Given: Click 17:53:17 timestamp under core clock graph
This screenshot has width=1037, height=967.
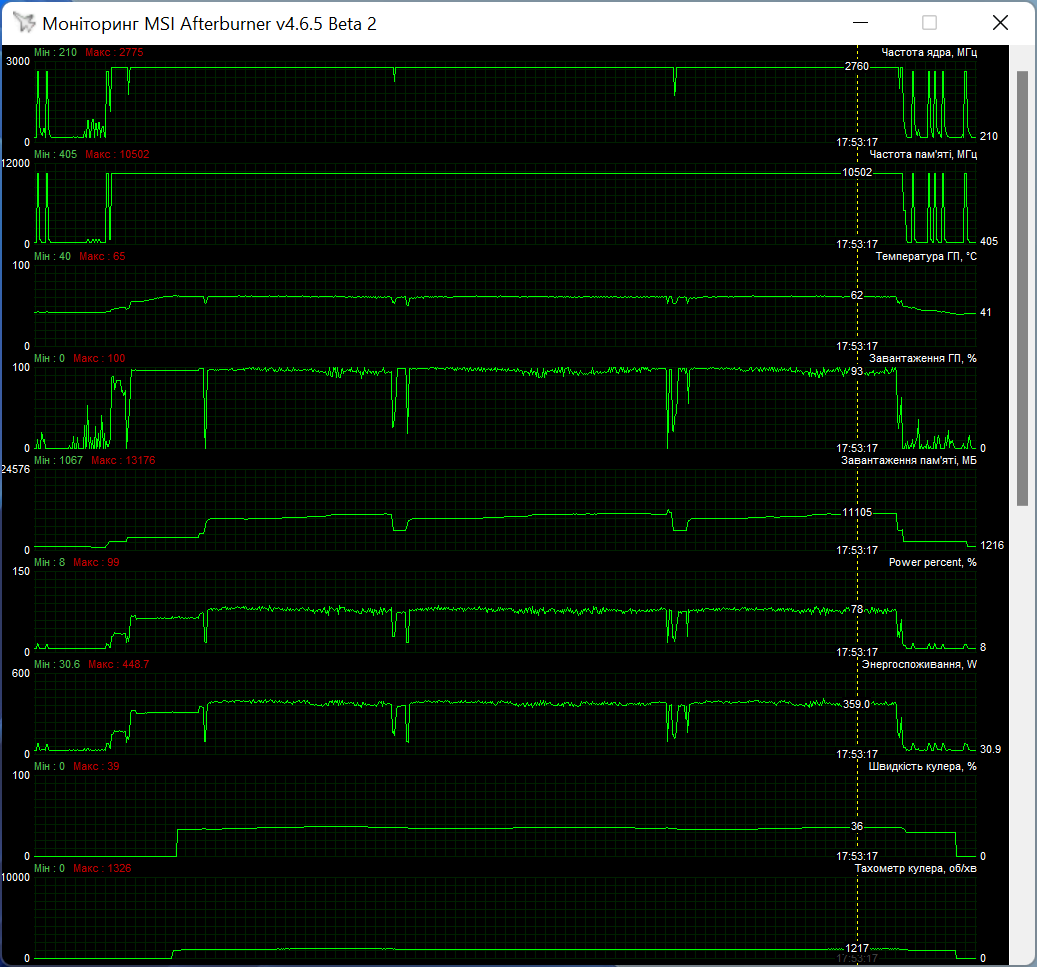Looking at the screenshot, I should tap(857, 142).
